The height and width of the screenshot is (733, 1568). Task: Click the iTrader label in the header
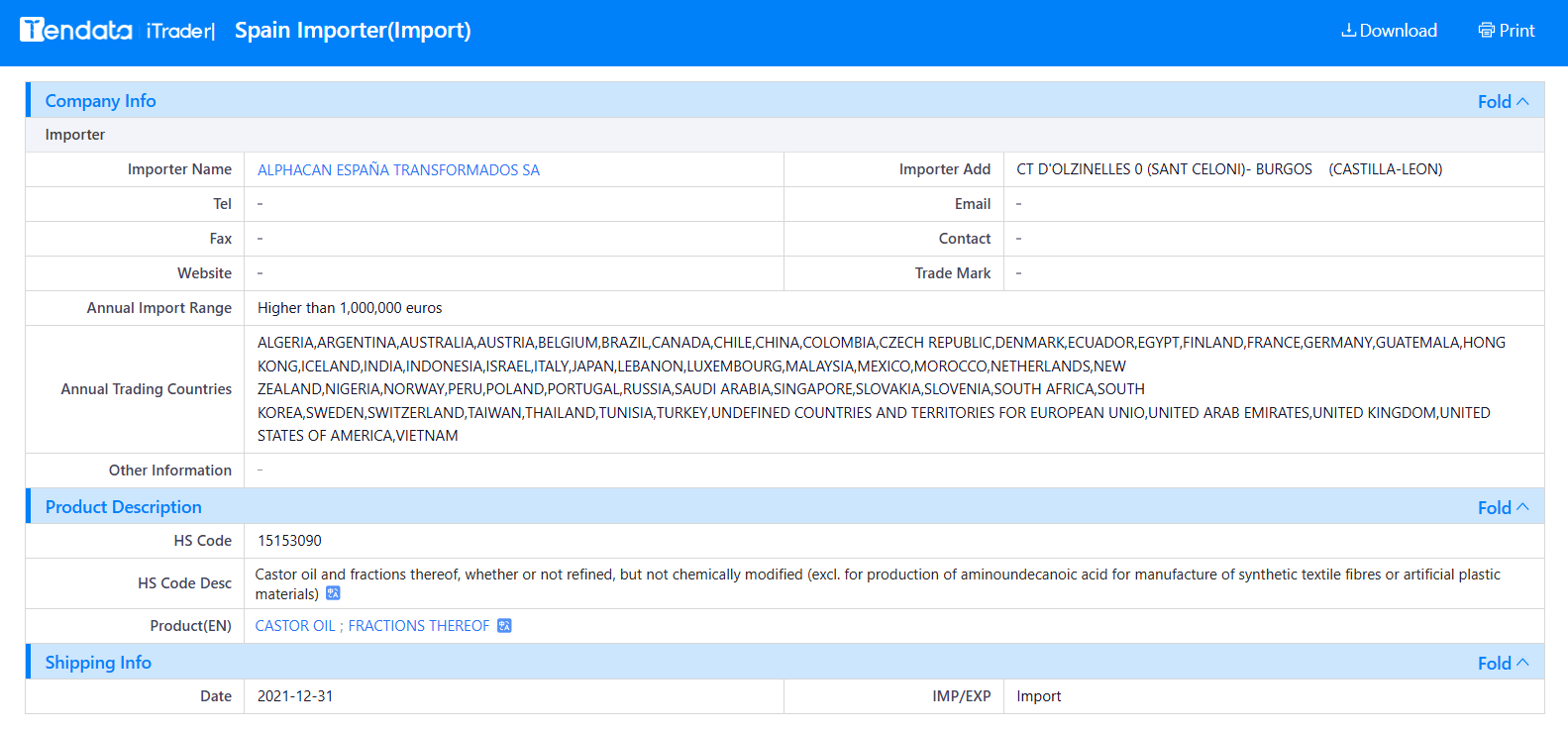180,31
